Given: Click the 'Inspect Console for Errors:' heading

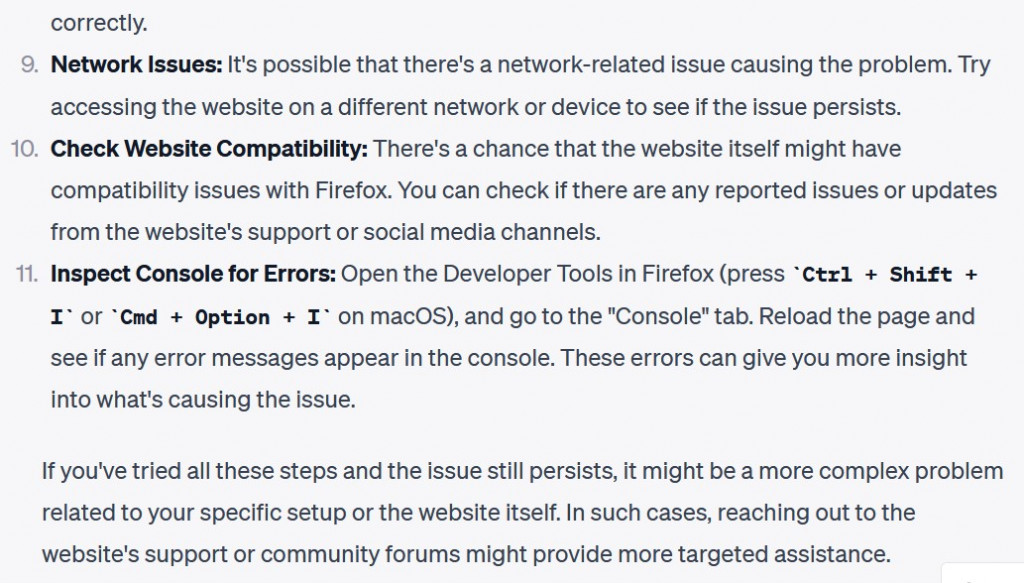Looking at the screenshot, I should [193, 274].
